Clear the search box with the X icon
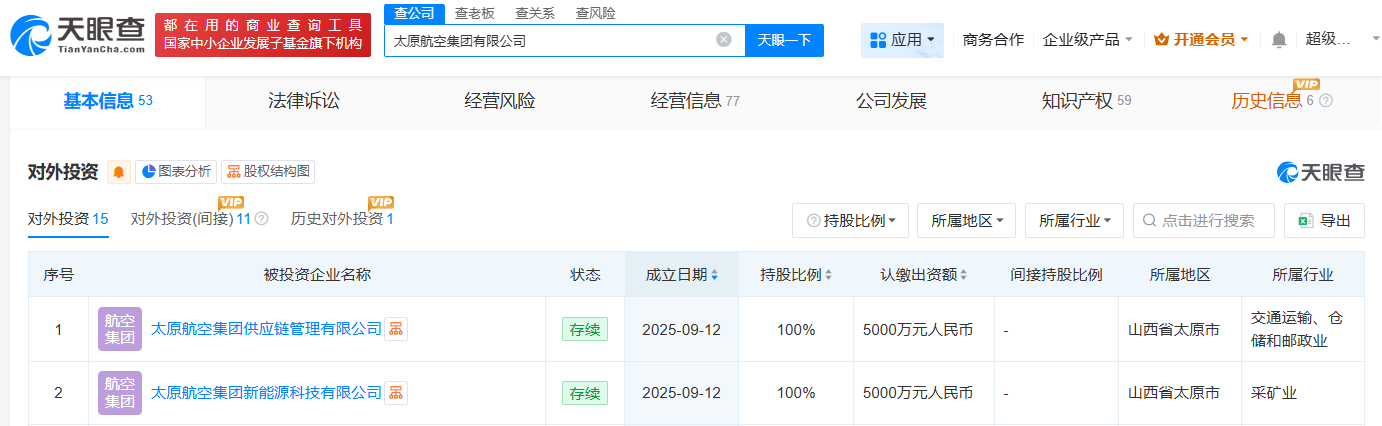1382x426 pixels. pyautogui.click(x=724, y=40)
